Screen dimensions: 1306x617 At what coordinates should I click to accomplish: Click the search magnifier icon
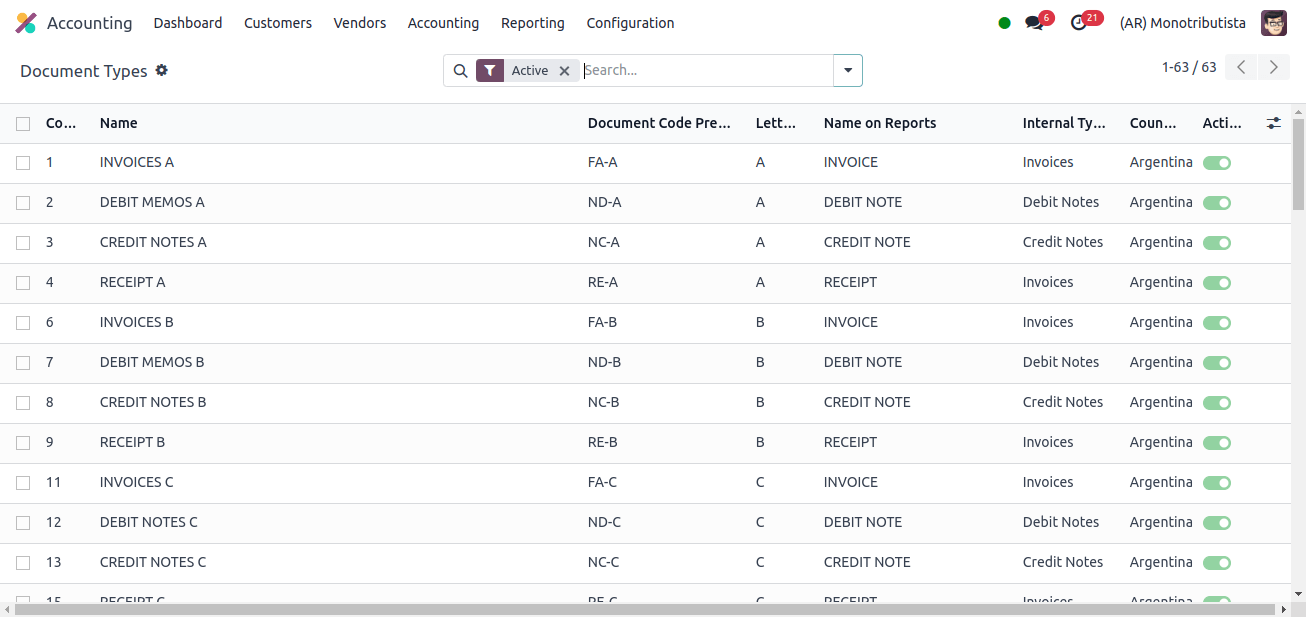click(460, 71)
